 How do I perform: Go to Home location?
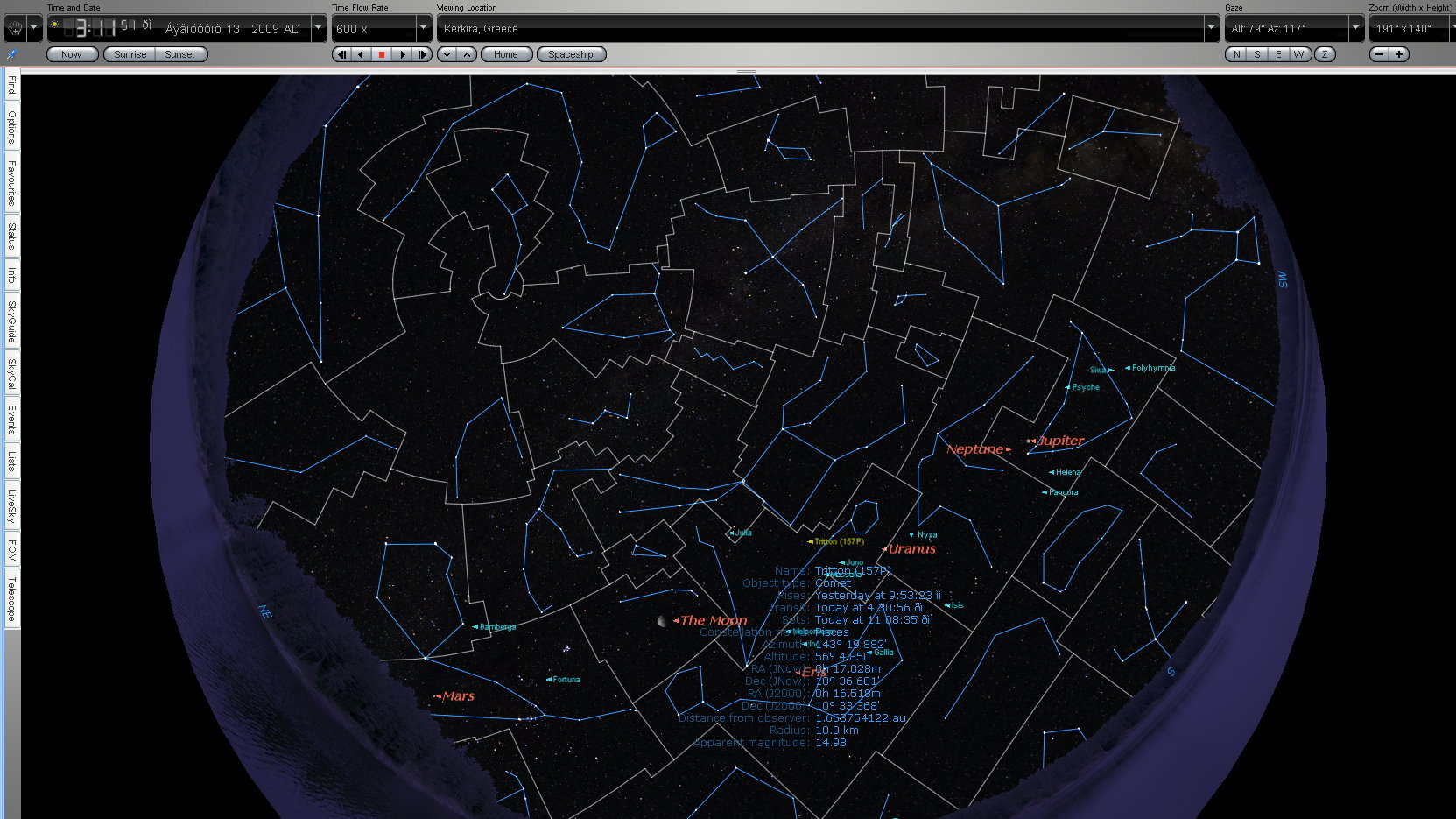pos(506,54)
